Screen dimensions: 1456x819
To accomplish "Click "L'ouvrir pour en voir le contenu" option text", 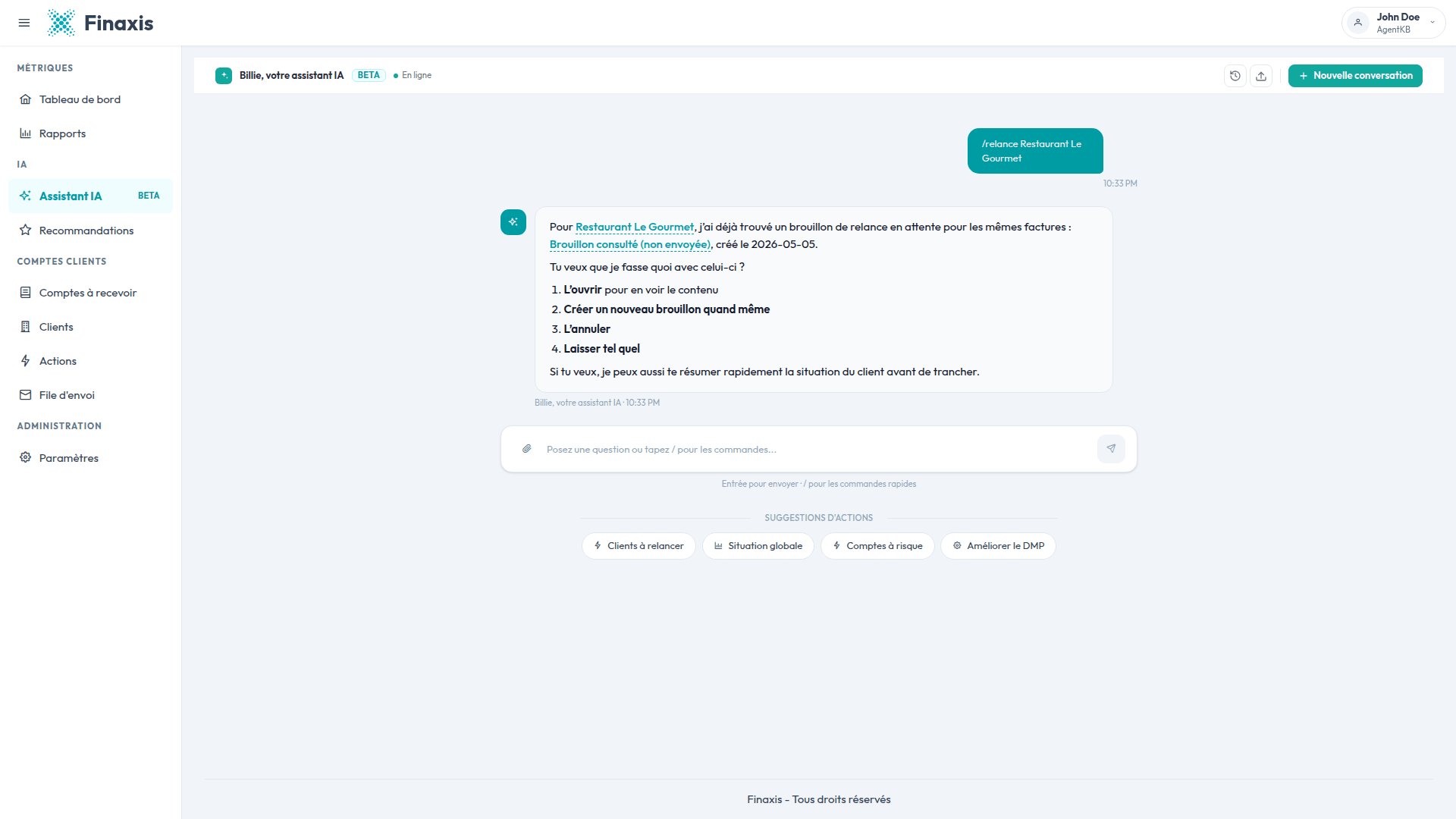I will tap(641, 290).
